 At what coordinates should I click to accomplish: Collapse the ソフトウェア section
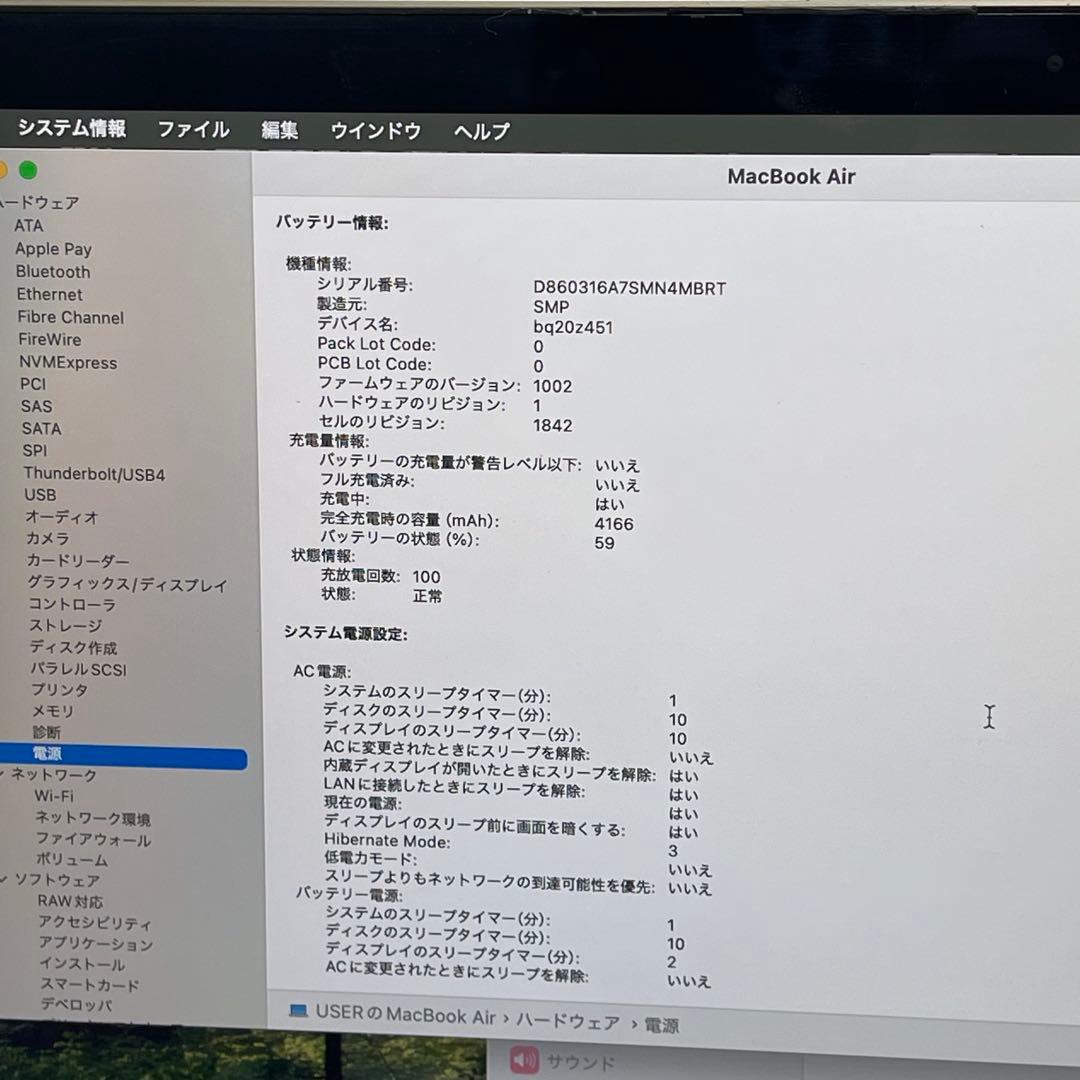coord(5,880)
